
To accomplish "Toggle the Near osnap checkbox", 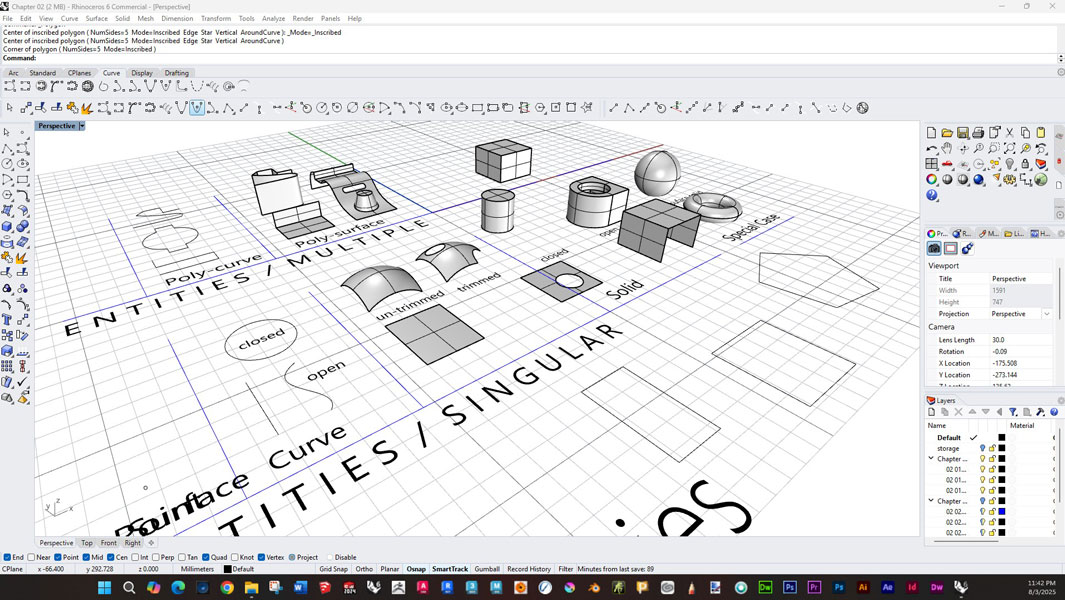I will coord(32,557).
